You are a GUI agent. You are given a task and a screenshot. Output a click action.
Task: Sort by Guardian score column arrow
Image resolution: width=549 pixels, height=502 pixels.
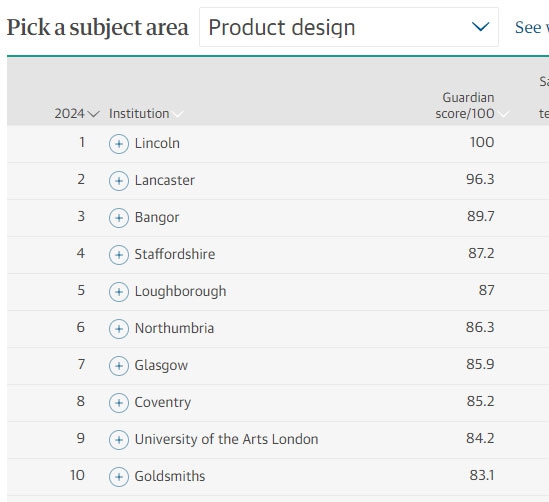point(503,114)
